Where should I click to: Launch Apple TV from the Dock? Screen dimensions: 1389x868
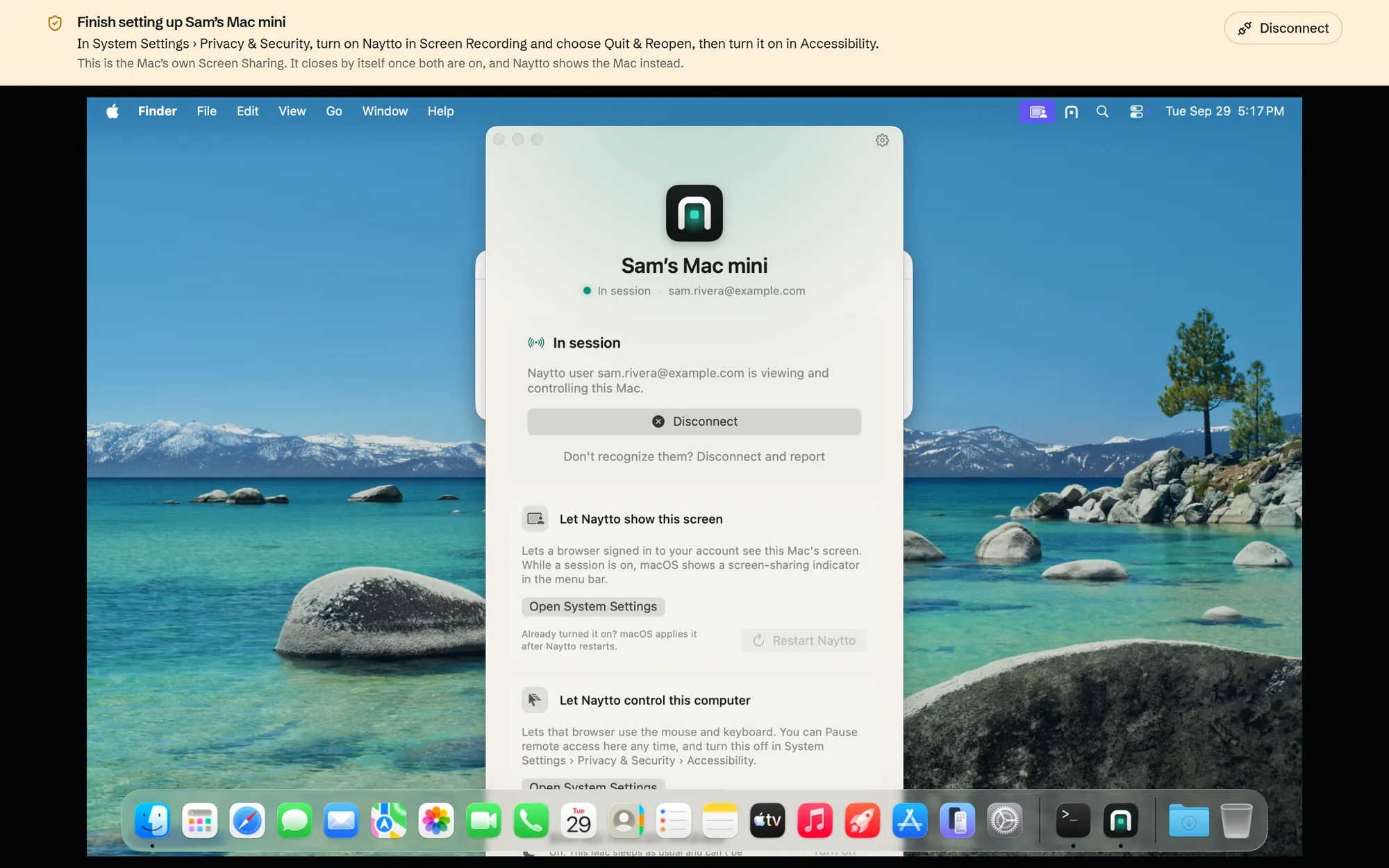[767, 821]
